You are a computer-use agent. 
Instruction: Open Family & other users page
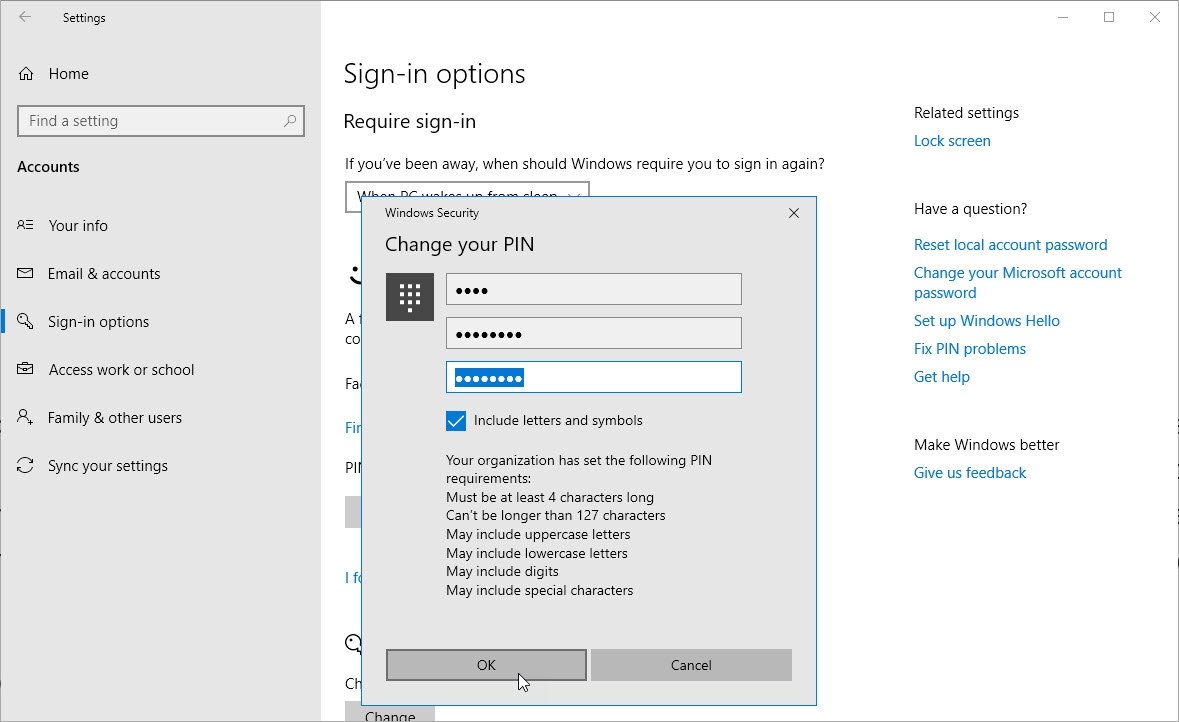[x=115, y=417]
